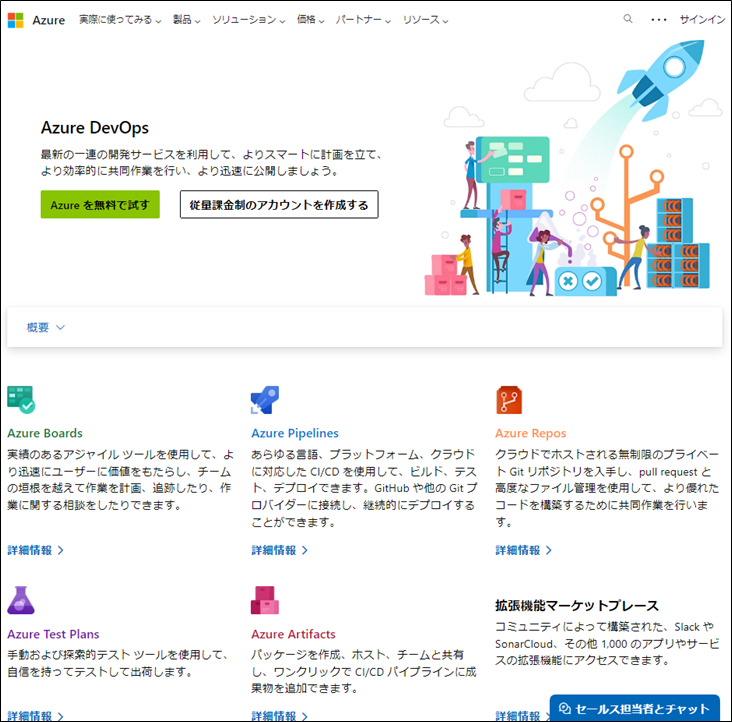Click 詳細情報 under Azure Artifacts
The image size is (732, 722).
(x=279, y=715)
